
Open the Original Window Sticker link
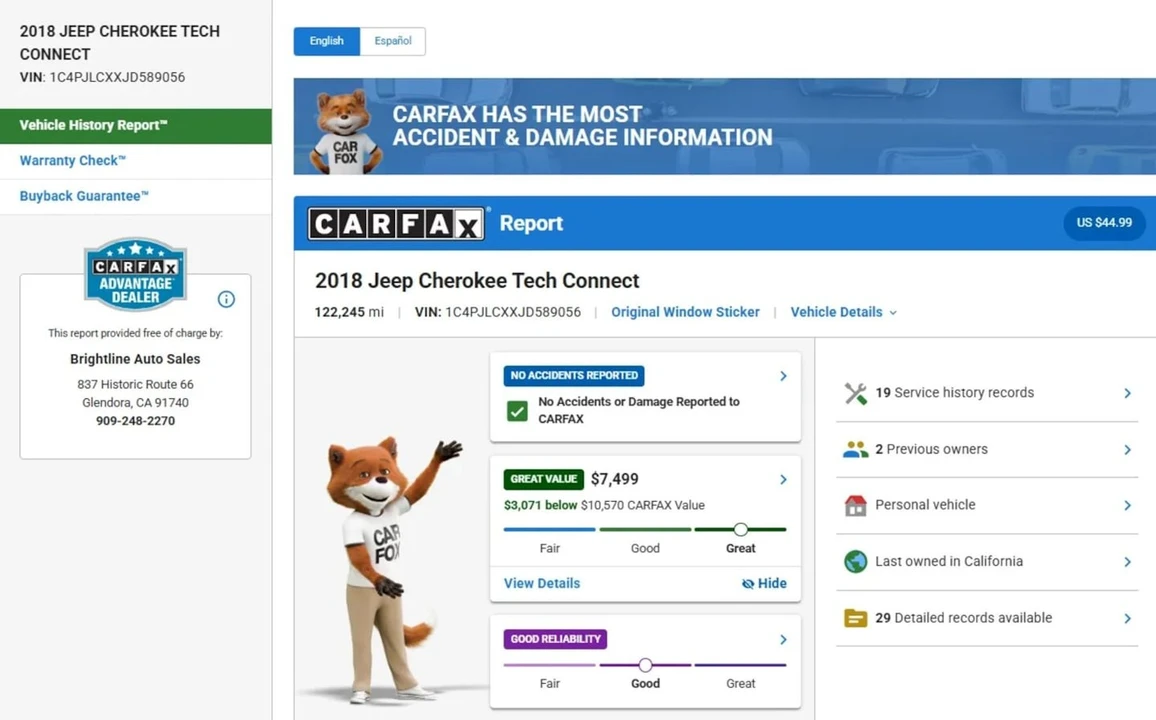[x=685, y=312]
